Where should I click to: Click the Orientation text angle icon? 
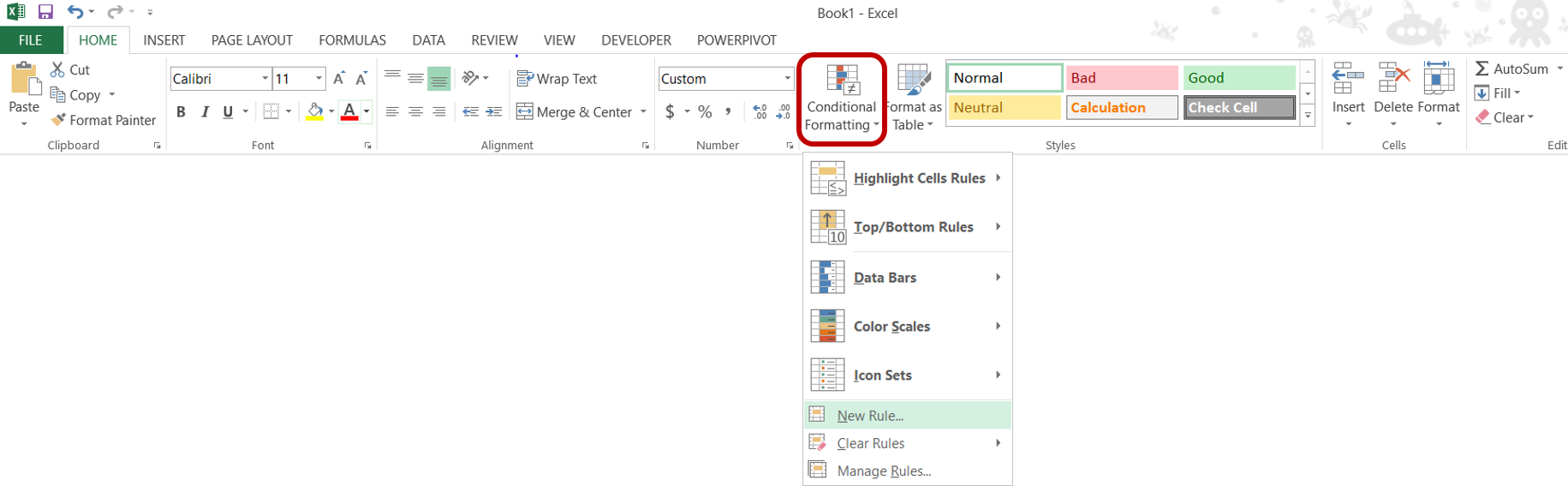(x=470, y=78)
